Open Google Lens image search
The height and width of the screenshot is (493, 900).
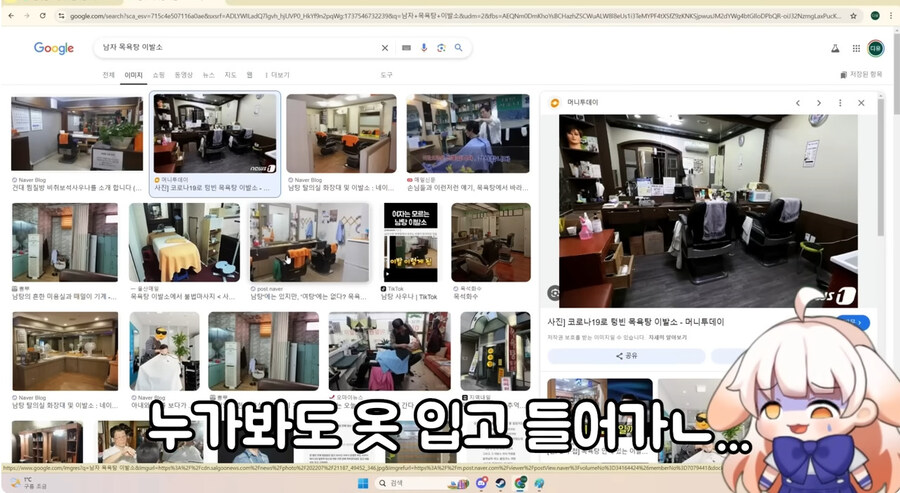coord(441,48)
